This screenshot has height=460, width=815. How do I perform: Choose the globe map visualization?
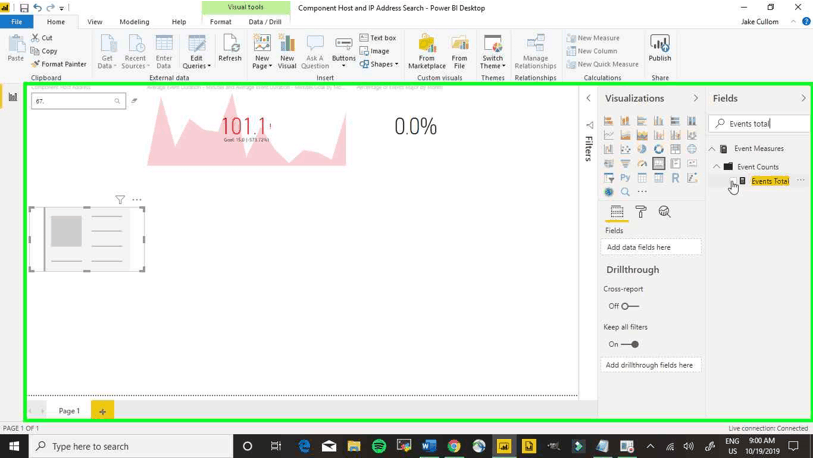pos(692,149)
